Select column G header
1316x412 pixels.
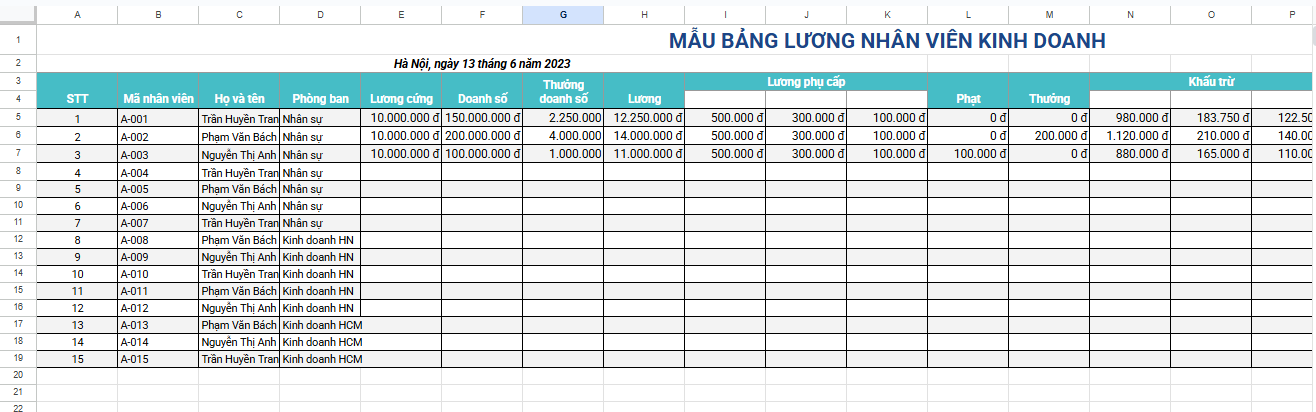563,16
